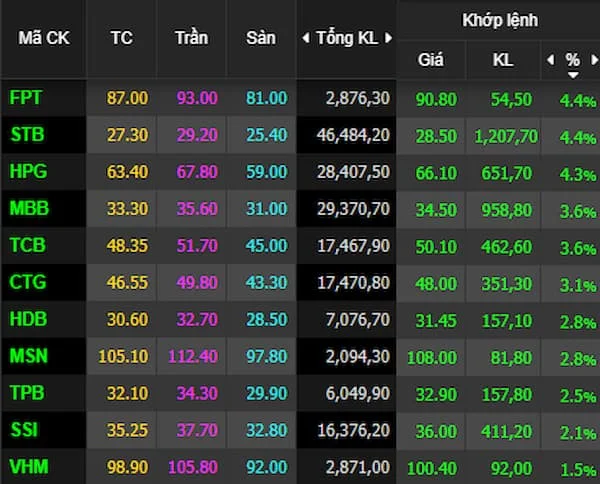Select MBB matched price 34.50
Screen dimensions: 600x484
point(436,210)
